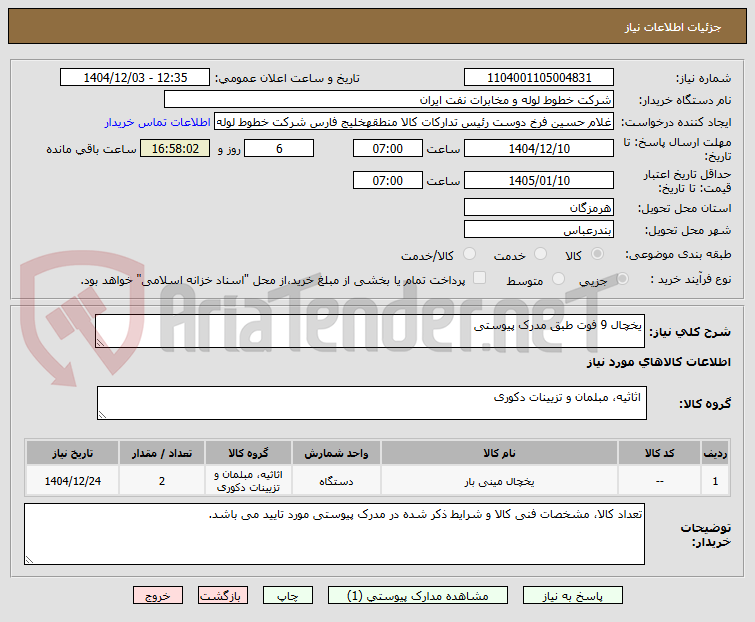Click the 'اطلاعات کالاهای مورد نیاز' section heading
The height and width of the screenshot is (622, 755).
click(658, 362)
